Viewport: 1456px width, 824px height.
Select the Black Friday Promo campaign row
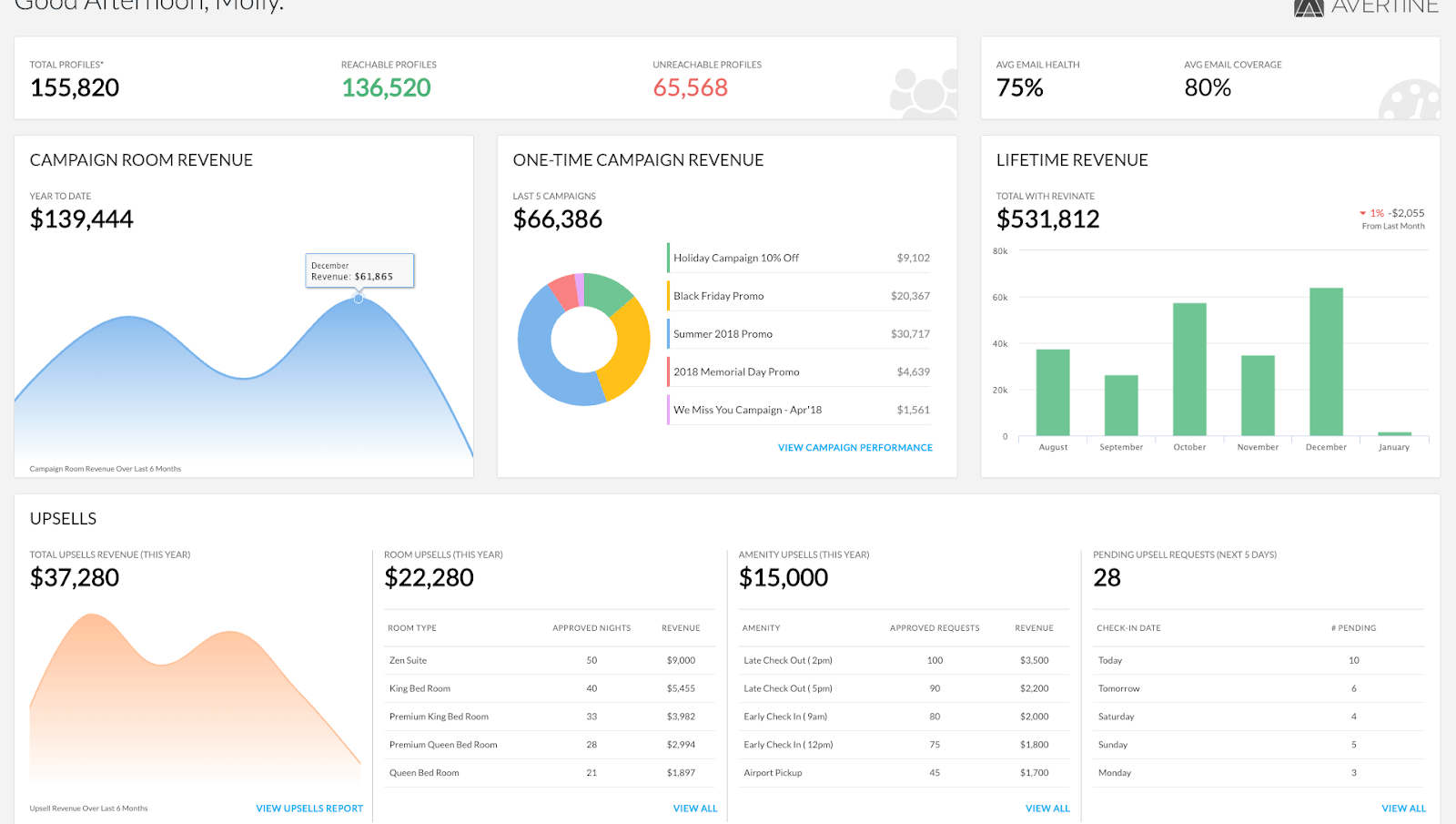(x=801, y=296)
